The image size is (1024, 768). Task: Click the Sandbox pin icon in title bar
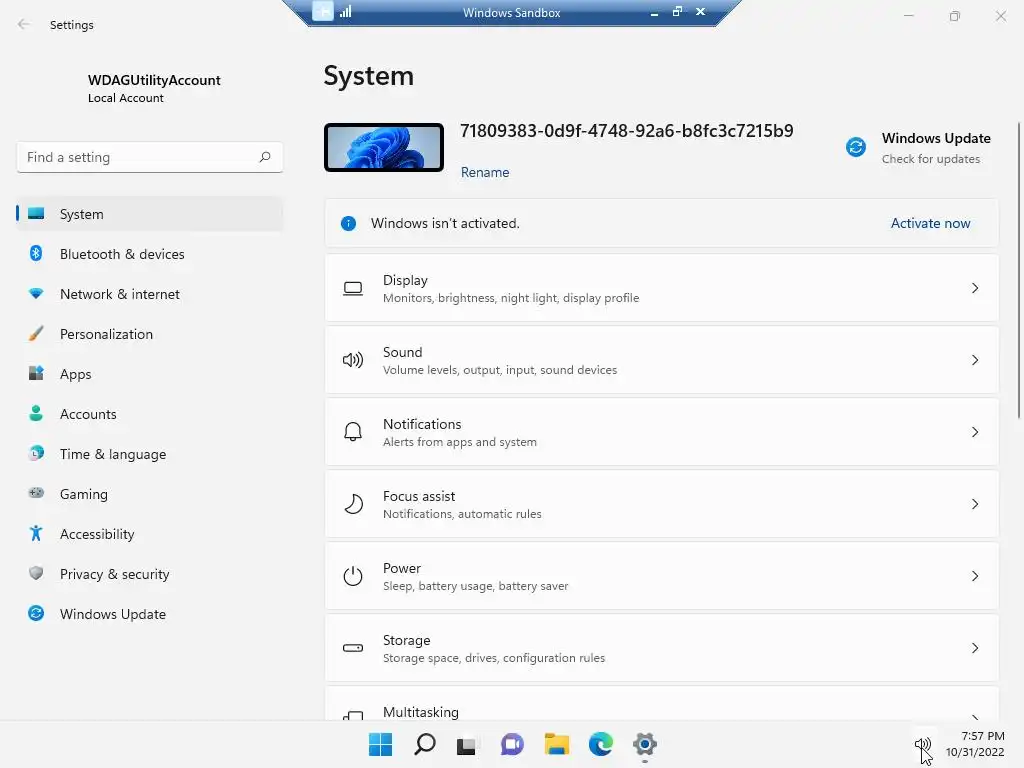pyautogui.click(x=323, y=11)
